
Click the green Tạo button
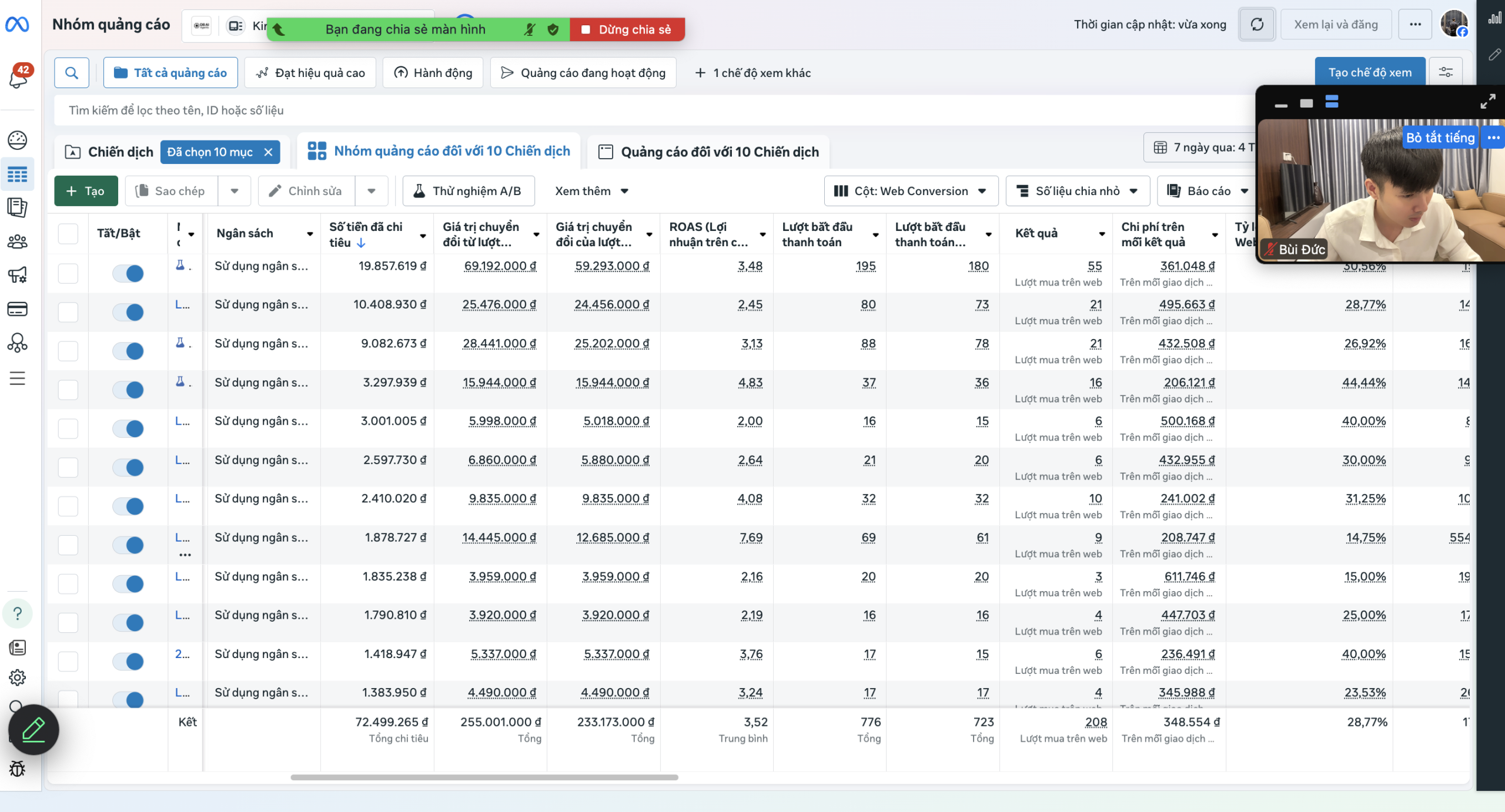[x=86, y=191]
